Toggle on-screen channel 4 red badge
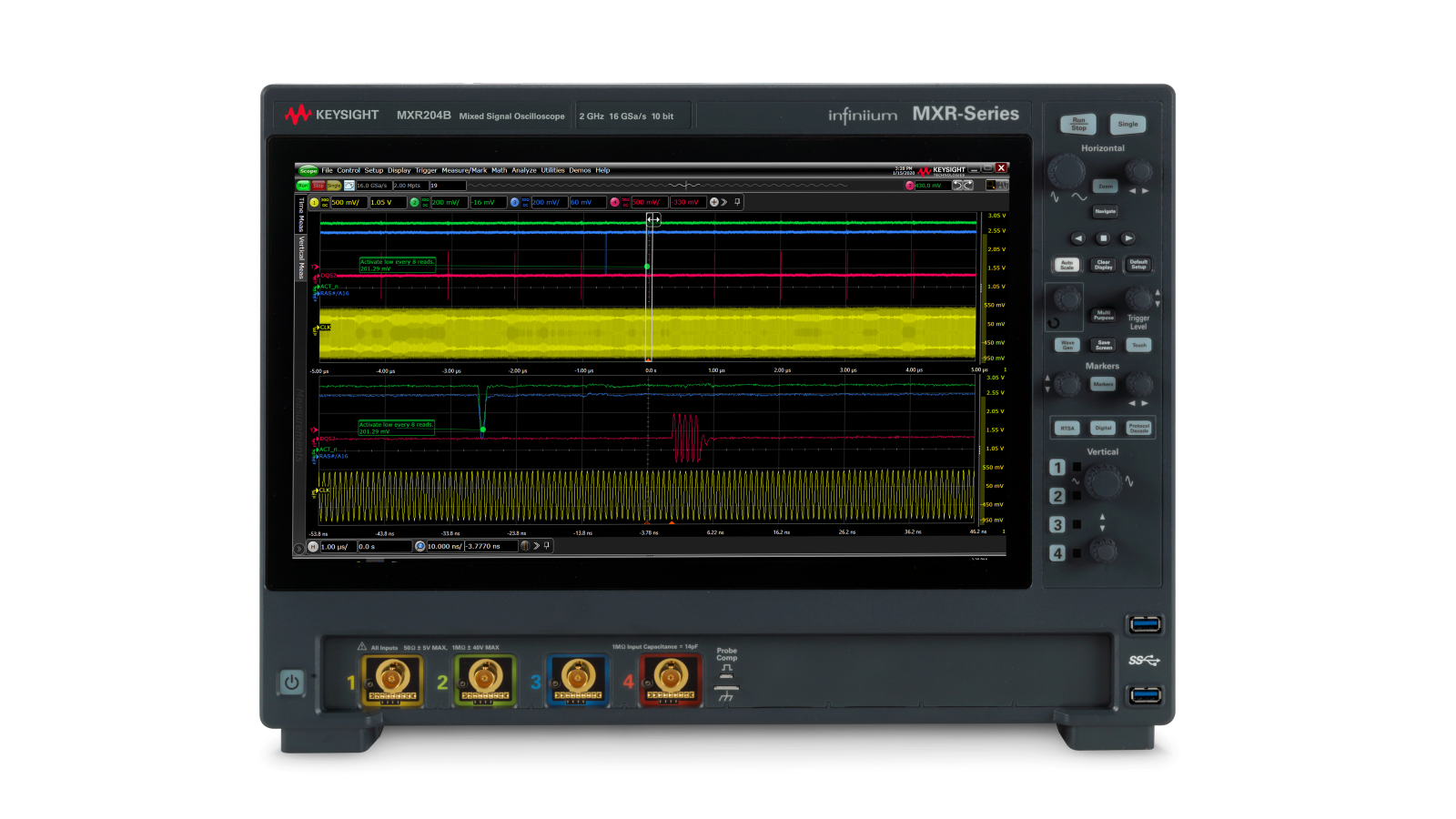This screenshot has height=819, width=1456. pos(614,202)
